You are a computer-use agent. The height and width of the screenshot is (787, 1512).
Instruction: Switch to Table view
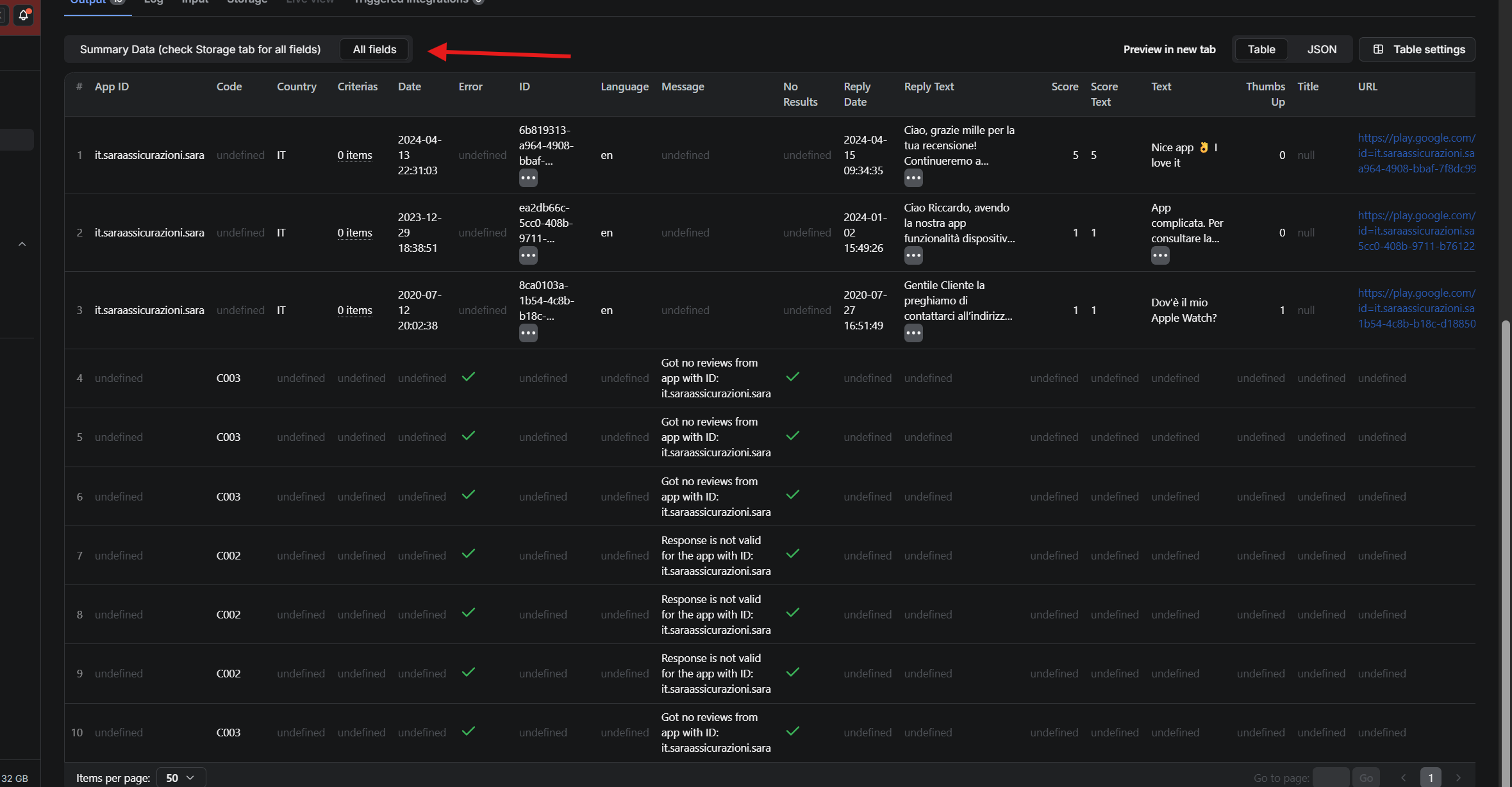1261,49
